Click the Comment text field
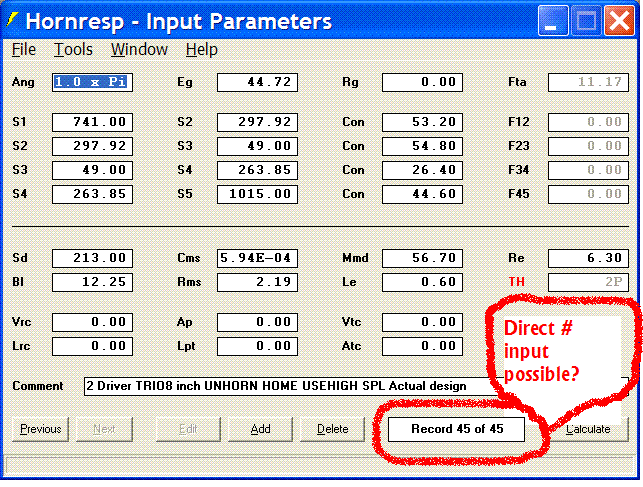Image resolution: width=643 pixels, height=487 pixels. (356, 386)
